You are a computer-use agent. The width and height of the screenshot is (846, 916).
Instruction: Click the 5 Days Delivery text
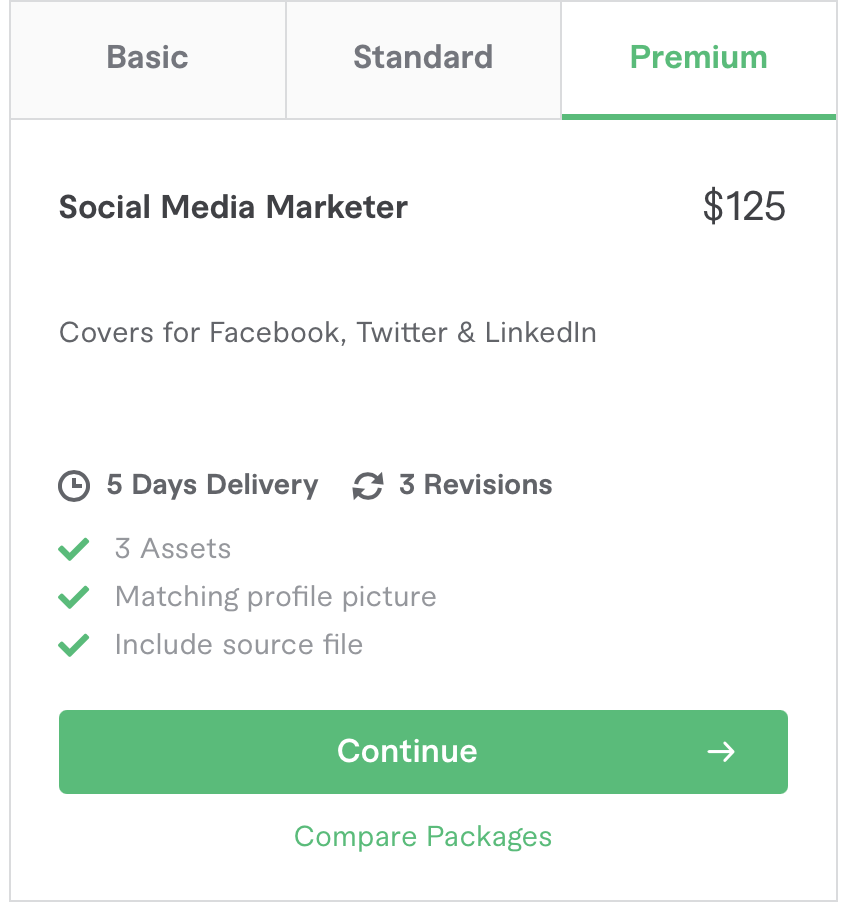(x=212, y=485)
